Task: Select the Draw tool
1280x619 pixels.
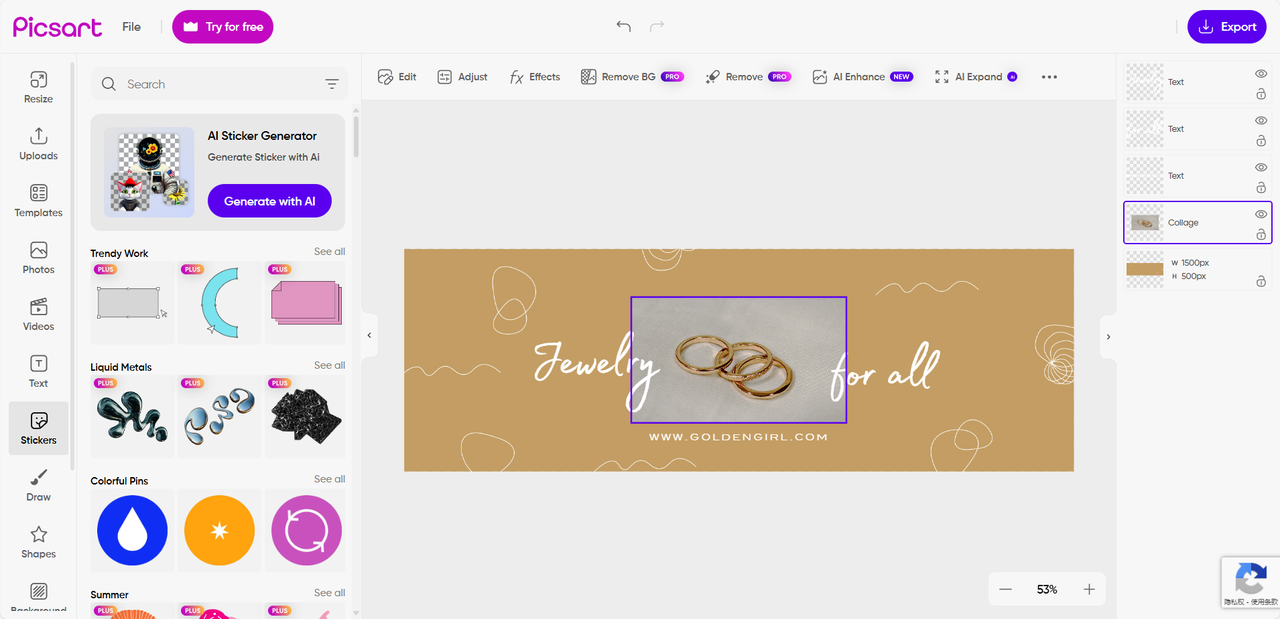Action: 38,486
